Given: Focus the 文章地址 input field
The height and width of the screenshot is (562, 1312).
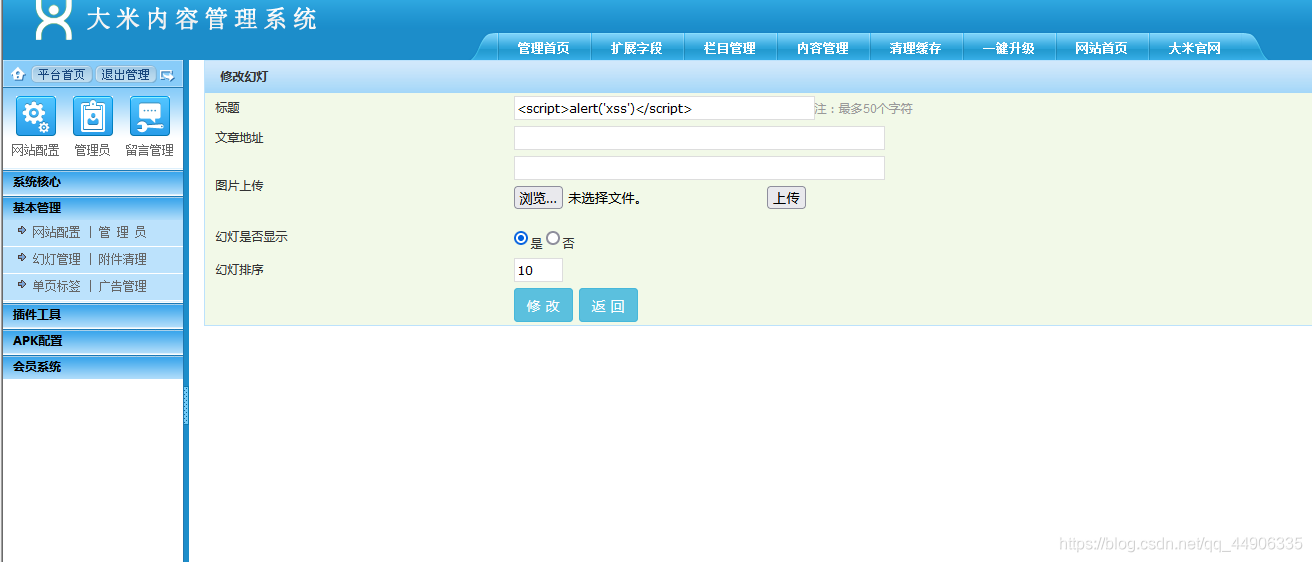Looking at the screenshot, I should pyautogui.click(x=699, y=138).
